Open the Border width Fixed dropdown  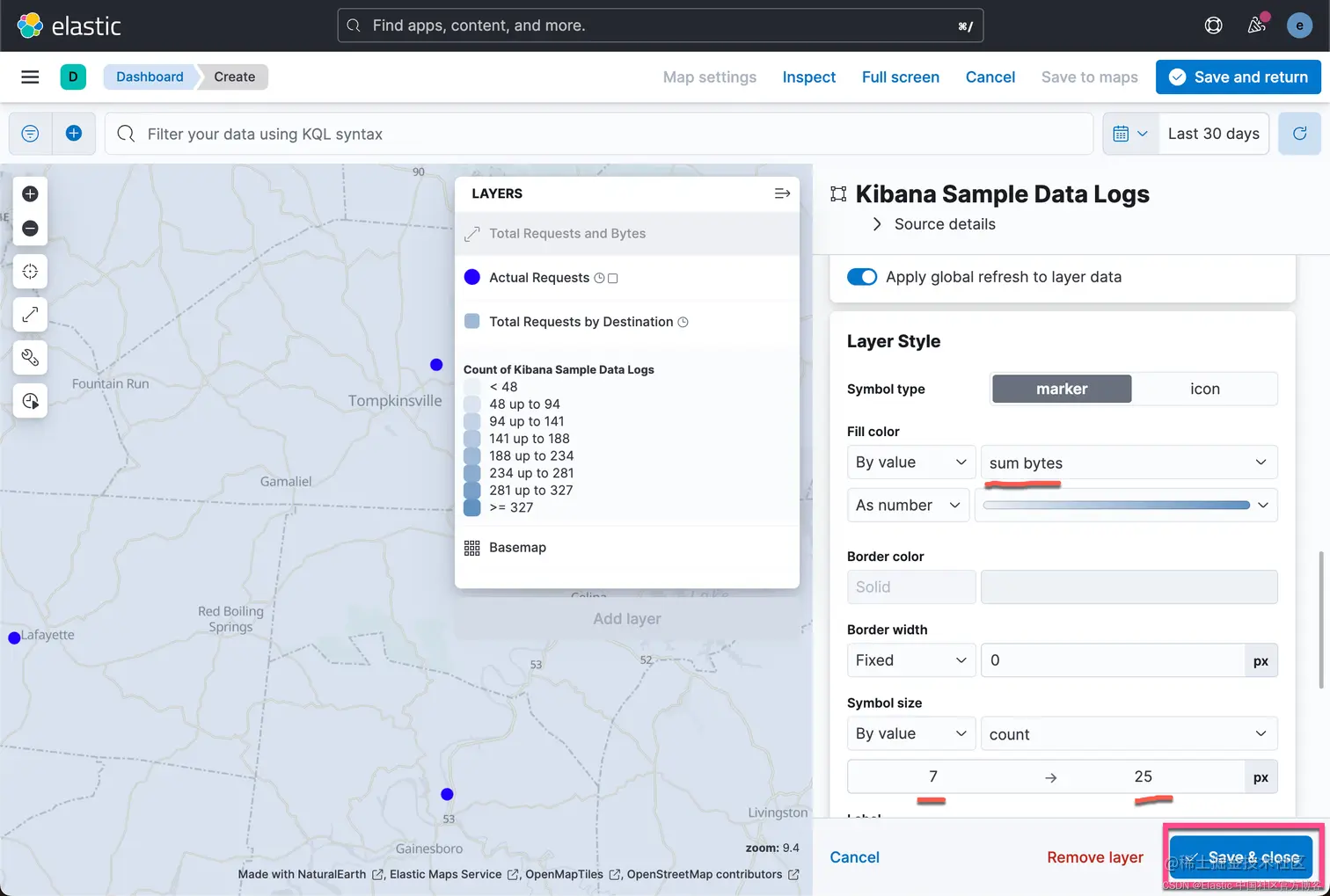click(911, 660)
